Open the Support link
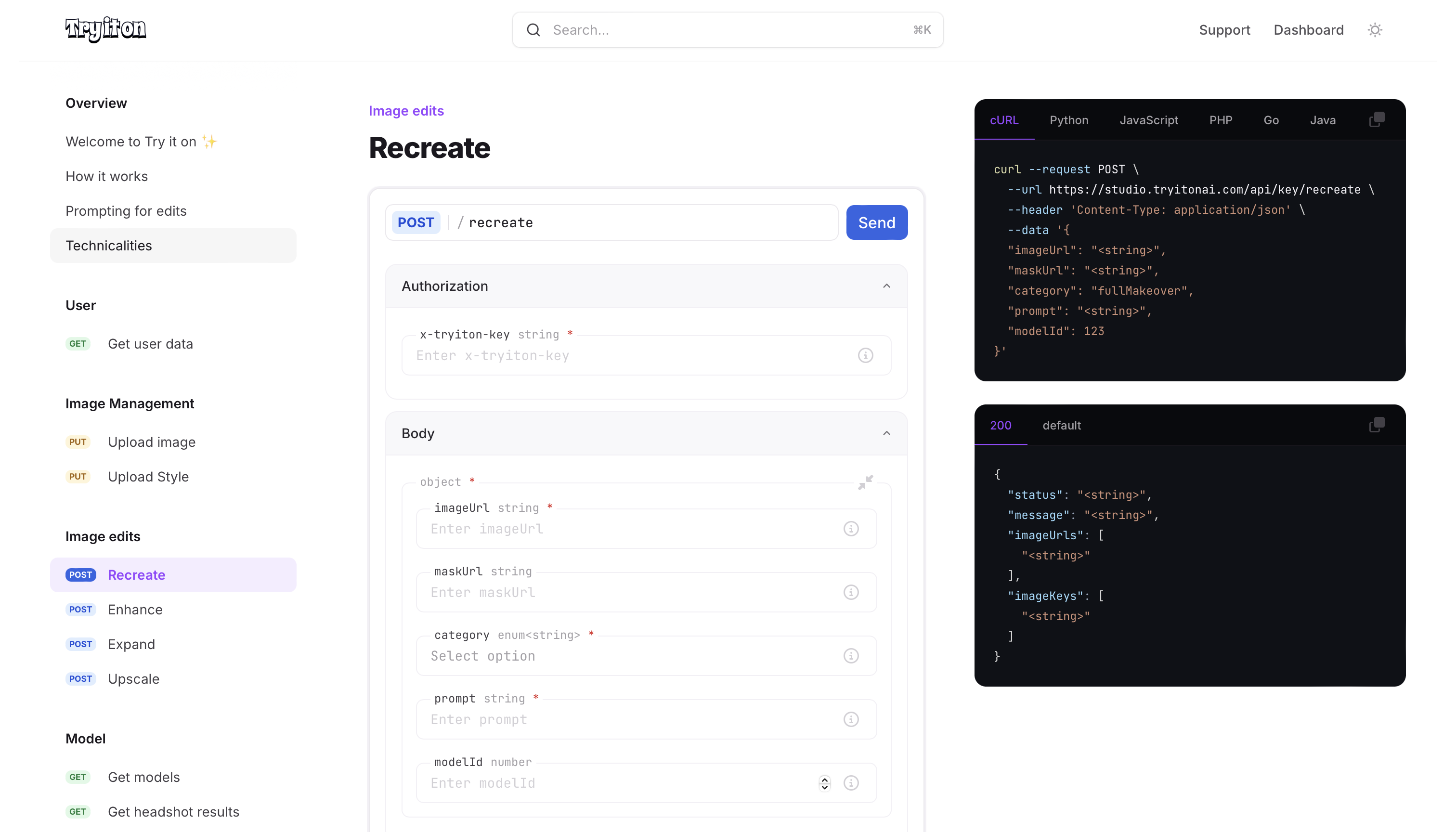 click(x=1224, y=30)
